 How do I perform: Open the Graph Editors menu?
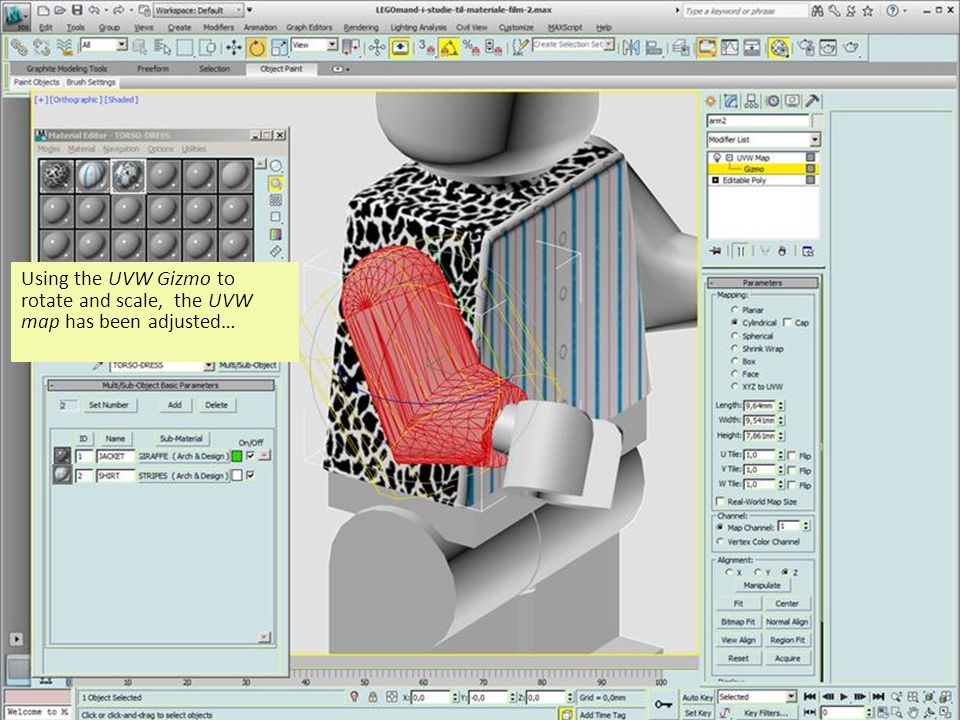(x=309, y=28)
